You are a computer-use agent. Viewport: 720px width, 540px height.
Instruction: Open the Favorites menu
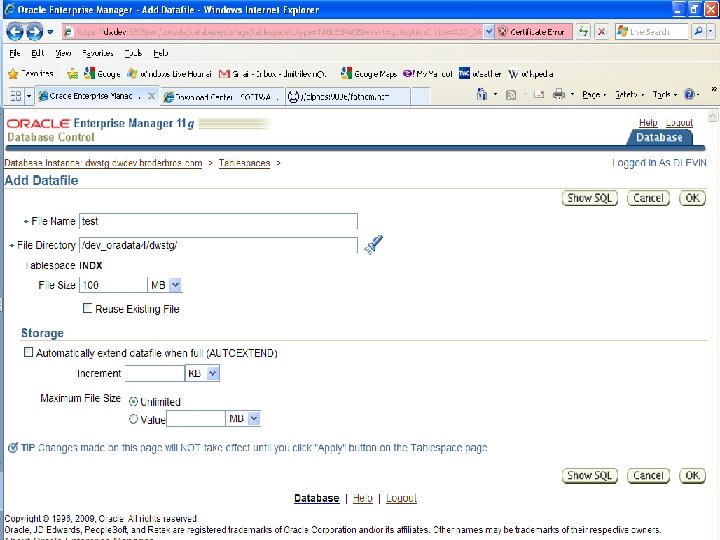pos(98,53)
